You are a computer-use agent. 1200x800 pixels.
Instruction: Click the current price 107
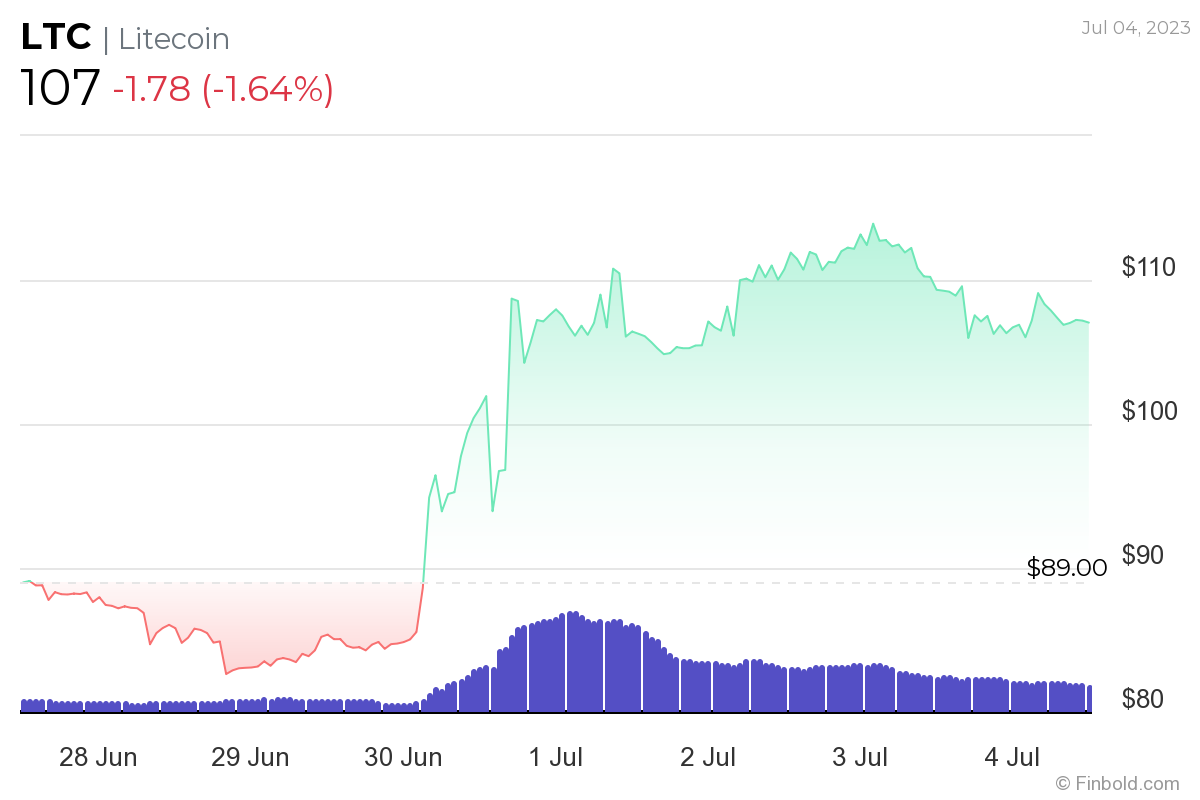61,89
